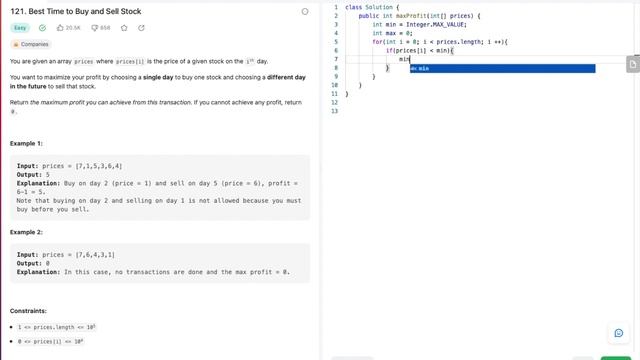
Task: Accept the 'min' autocomplete suggestion
Action: 502,69
